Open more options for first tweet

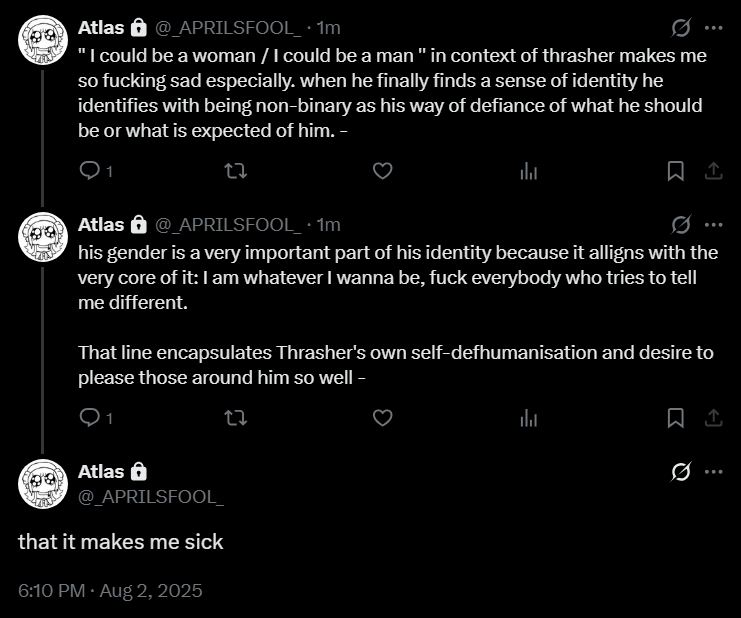pyautogui.click(x=713, y=28)
